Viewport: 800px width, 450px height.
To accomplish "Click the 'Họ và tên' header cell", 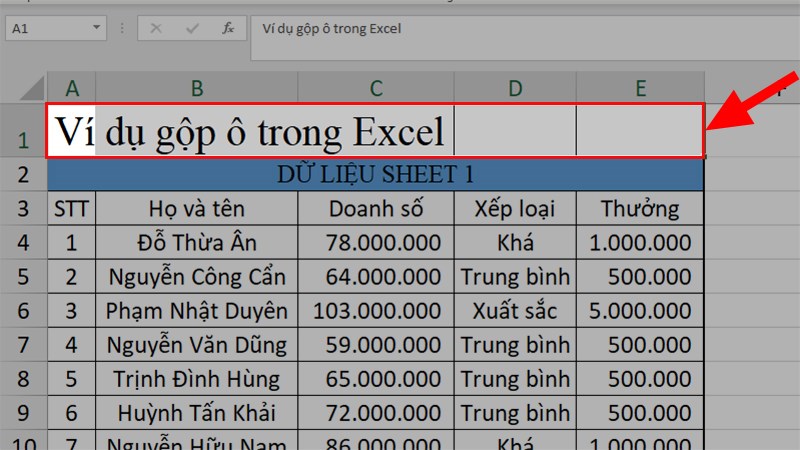I will (196, 209).
